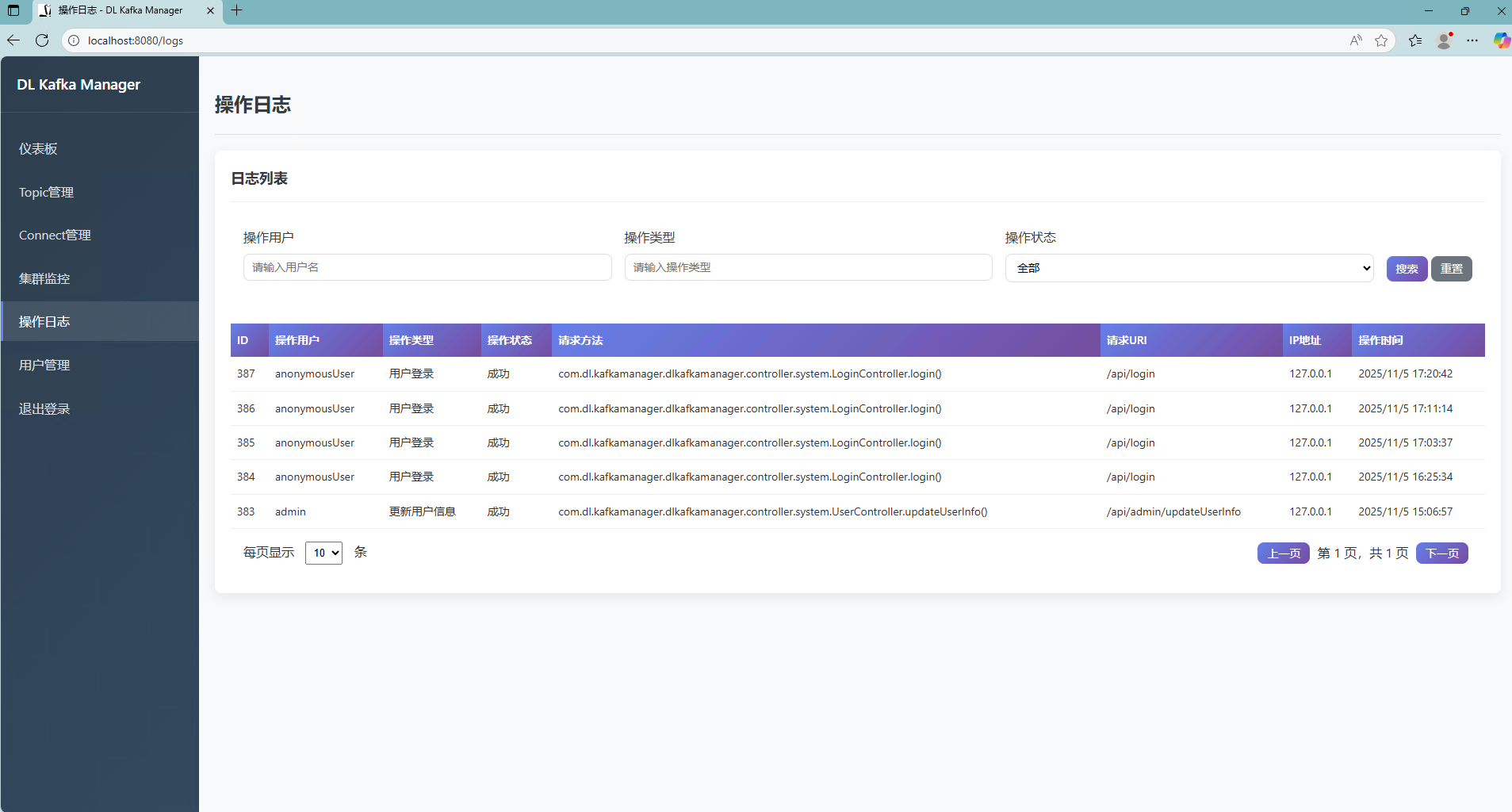Open a new browser tab
Screen dimensions: 1512x812
click(x=236, y=10)
